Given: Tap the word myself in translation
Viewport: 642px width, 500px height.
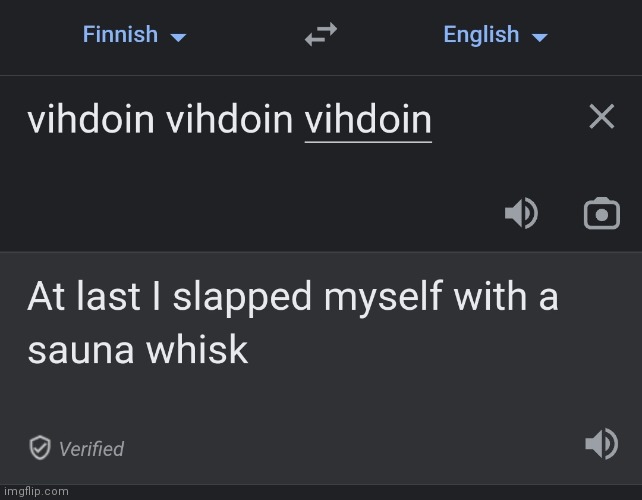Looking at the screenshot, I should pos(382,298).
